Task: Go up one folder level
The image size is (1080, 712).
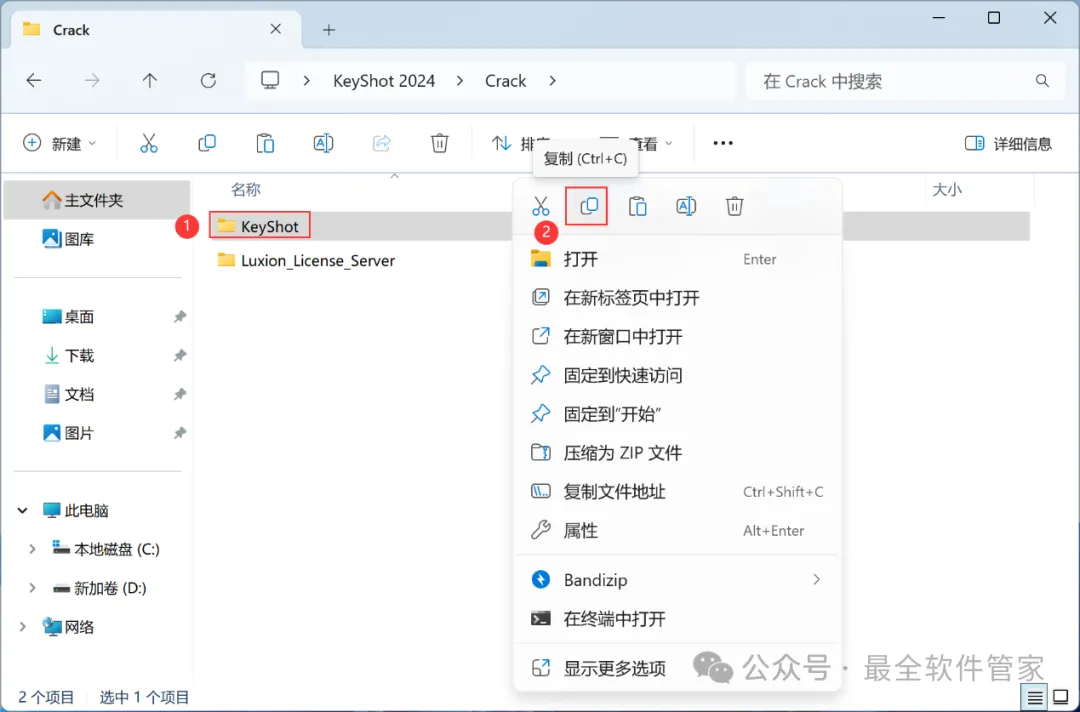Action: (x=149, y=81)
